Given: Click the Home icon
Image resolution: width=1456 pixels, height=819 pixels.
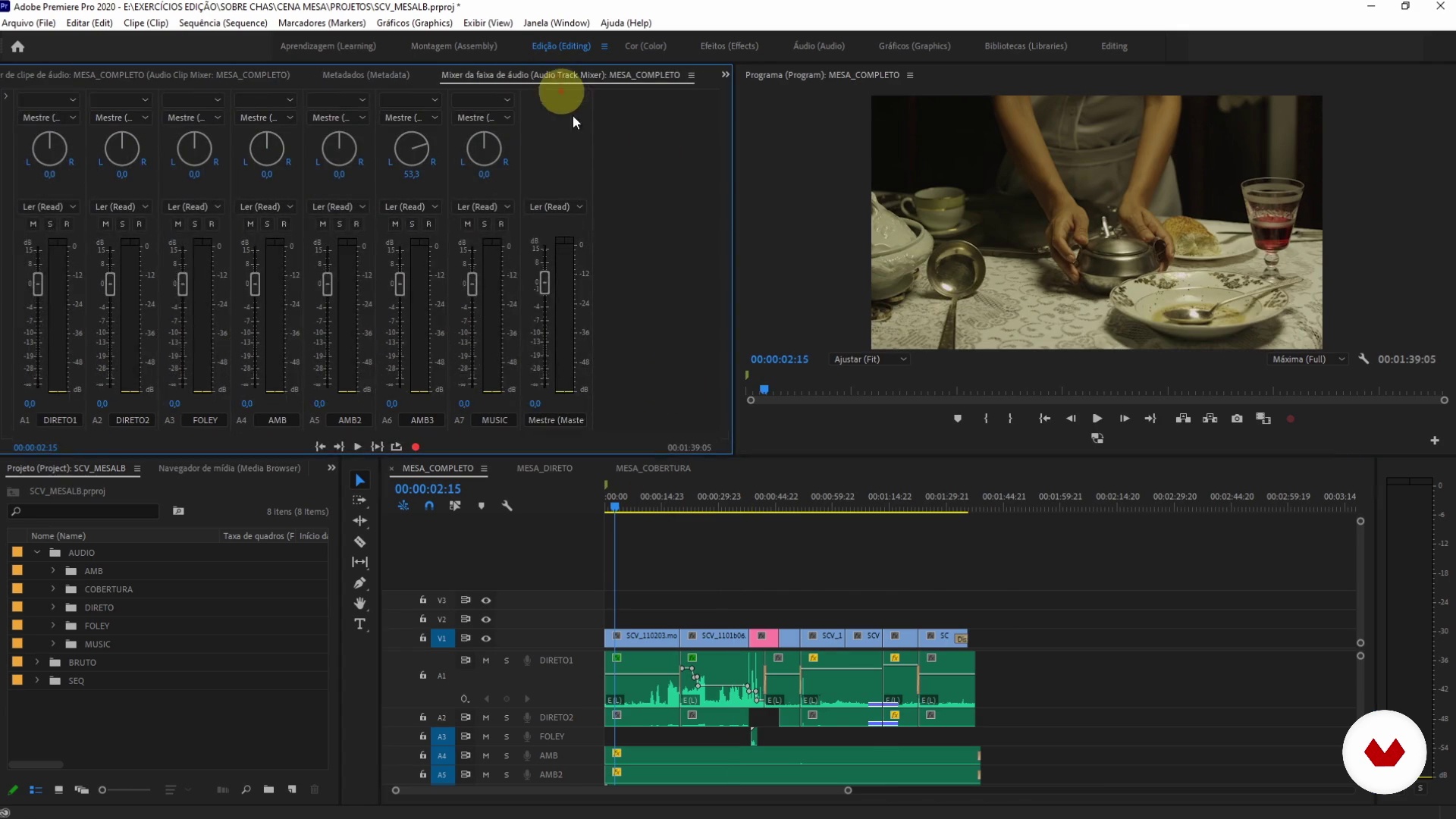Looking at the screenshot, I should [x=17, y=46].
